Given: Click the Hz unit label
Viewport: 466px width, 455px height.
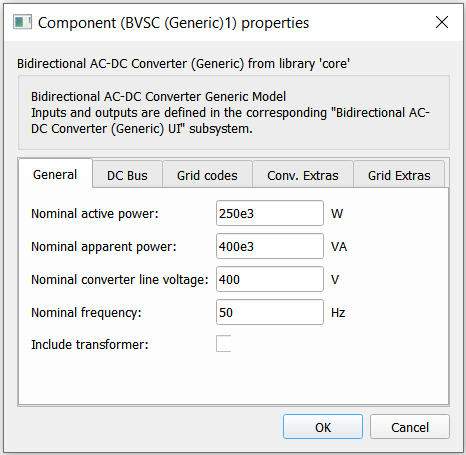Looking at the screenshot, I should point(338,313).
